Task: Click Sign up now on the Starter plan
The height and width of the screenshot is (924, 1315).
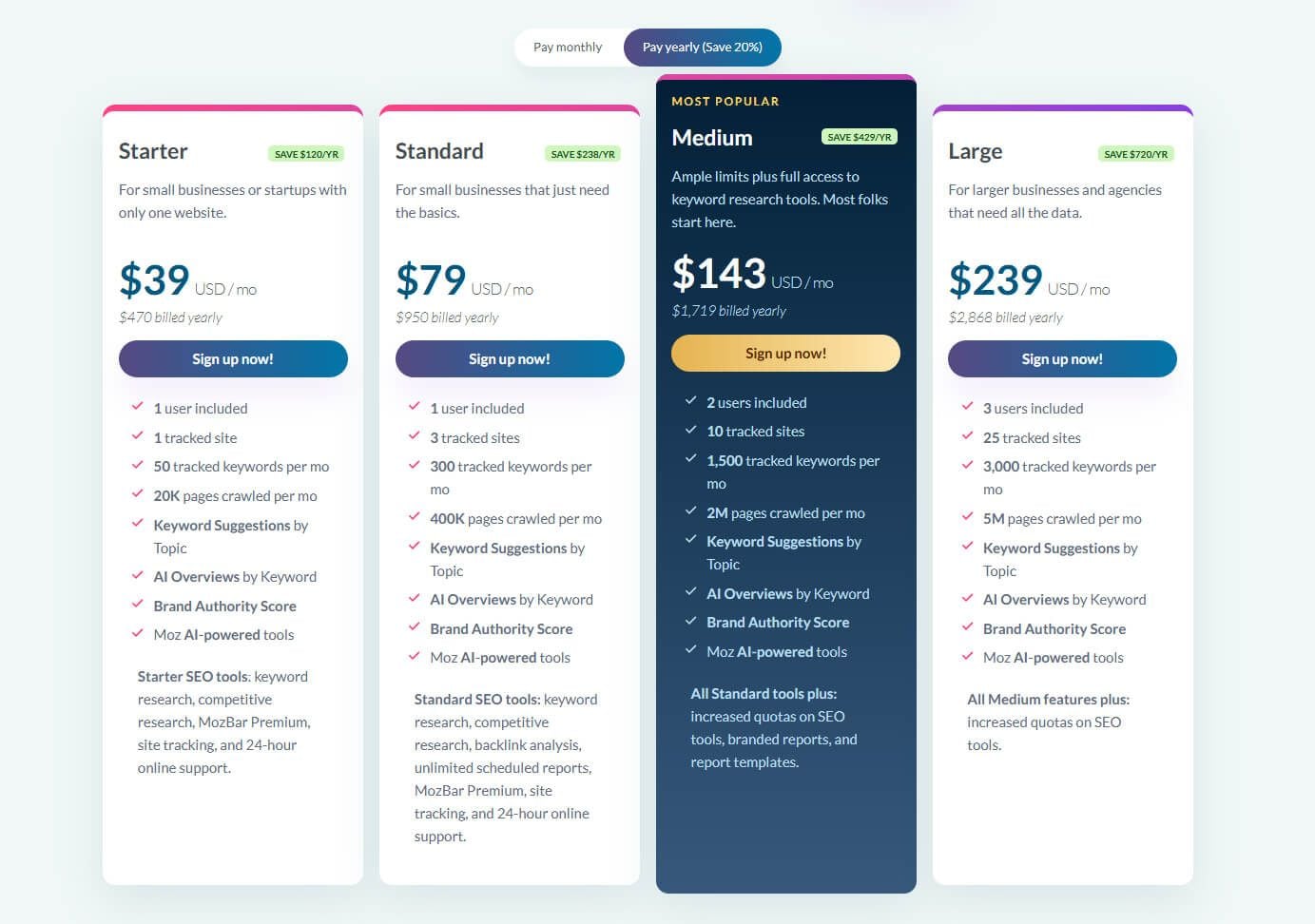Action: (x=232, y=358)
